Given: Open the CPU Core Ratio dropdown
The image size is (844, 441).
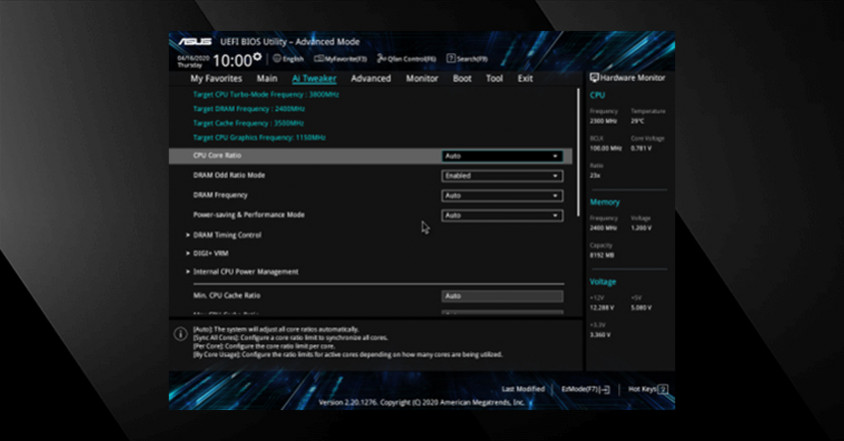Looking at the screenshot, I should [502, 156].
